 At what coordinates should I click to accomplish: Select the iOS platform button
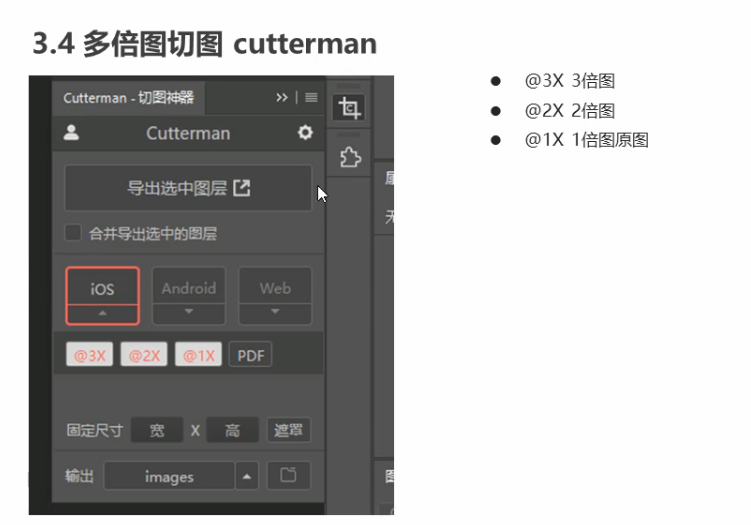click(102, 287)
